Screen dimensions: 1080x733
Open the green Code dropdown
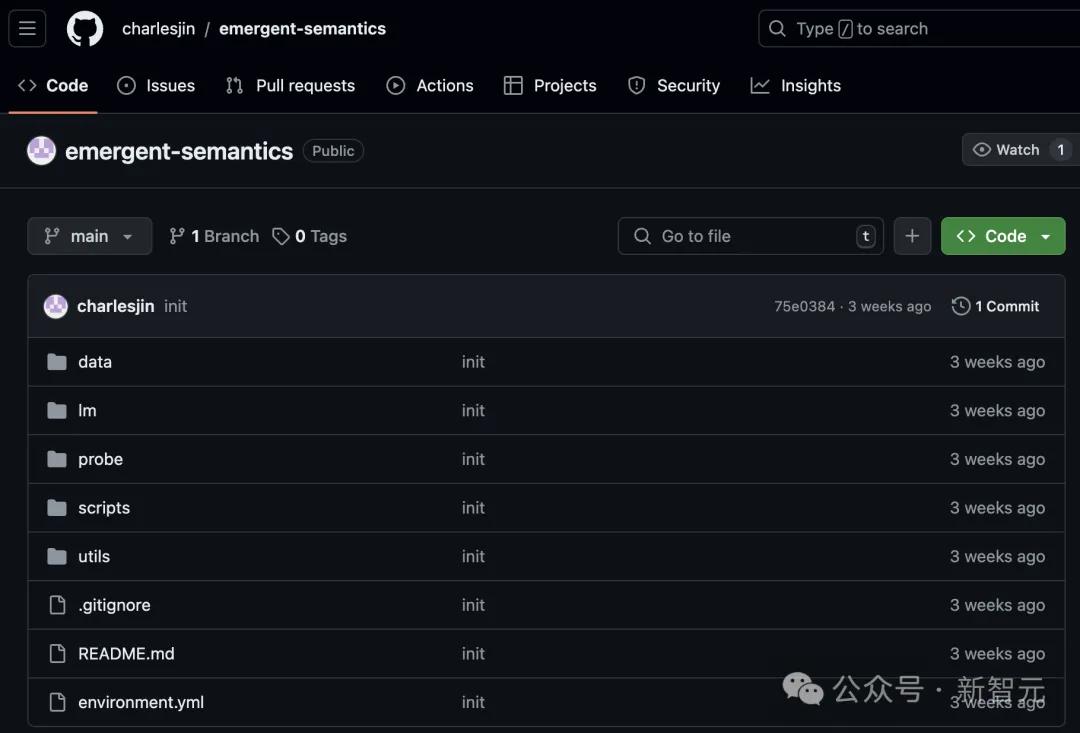click(1003, 236)
